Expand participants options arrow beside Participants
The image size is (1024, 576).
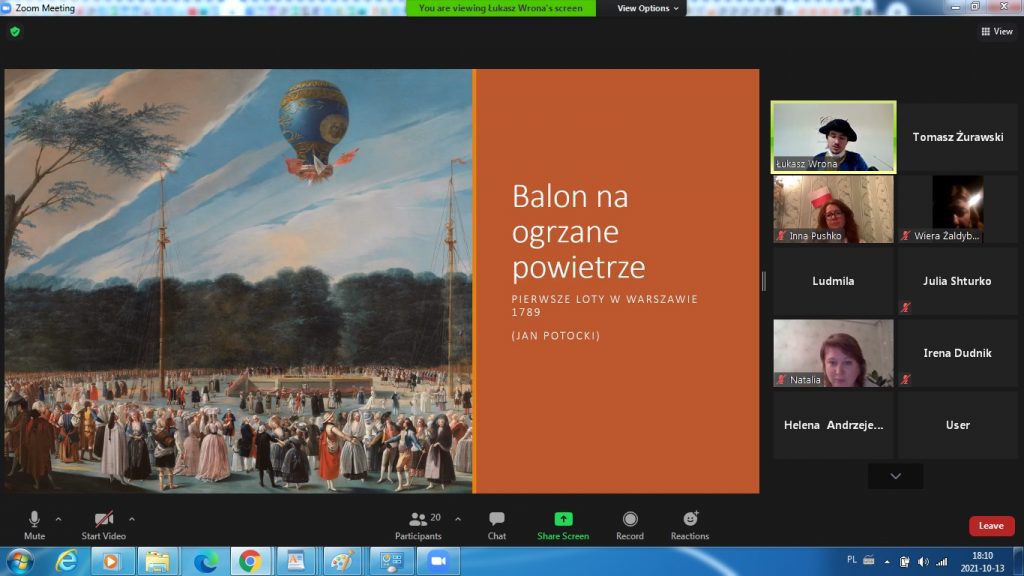458,519
